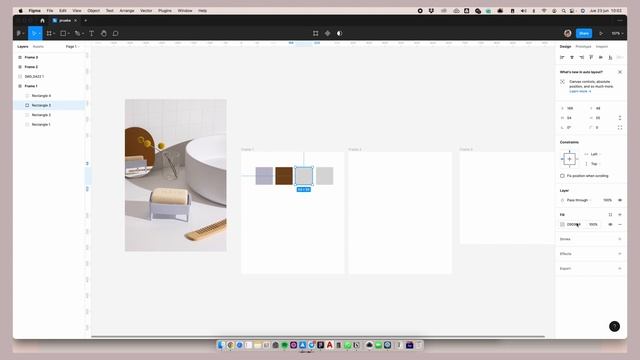The height and width of the screenshot is (360, 640).
Task: Click the Align top icon
Action: tap(591, 58)
